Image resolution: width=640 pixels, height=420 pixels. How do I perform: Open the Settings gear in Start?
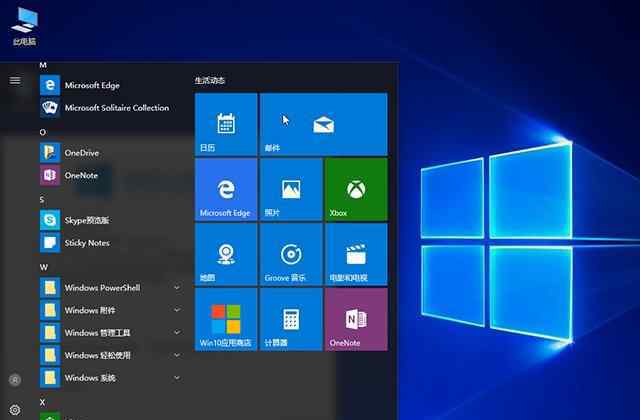click(15, 409)
